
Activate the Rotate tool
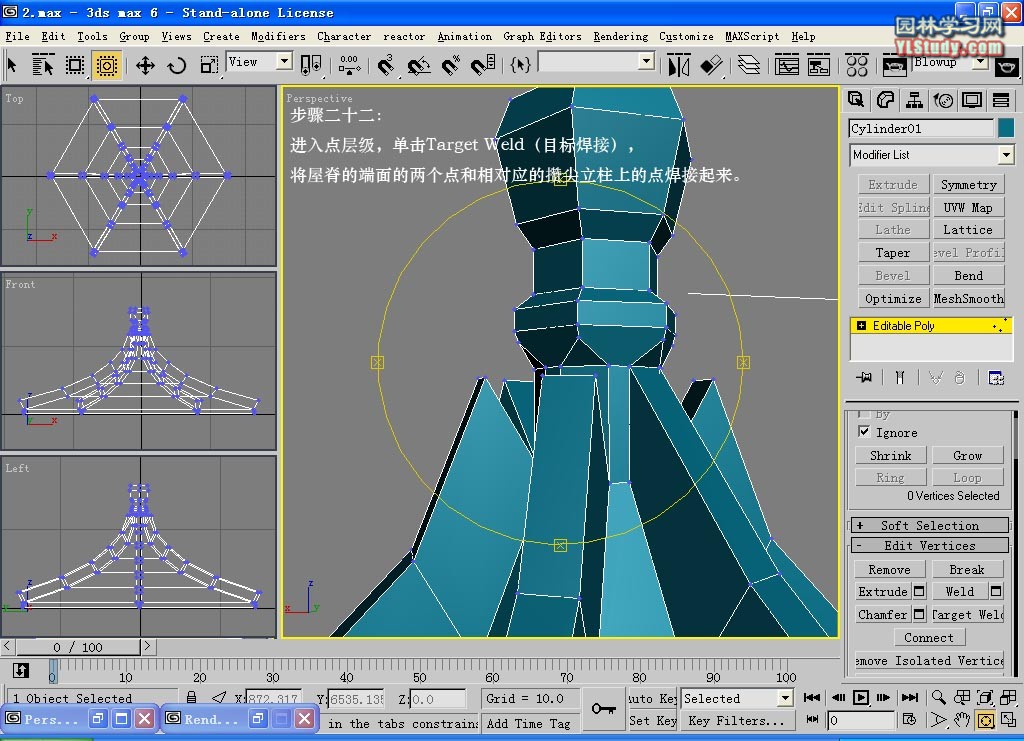(177, 65)
